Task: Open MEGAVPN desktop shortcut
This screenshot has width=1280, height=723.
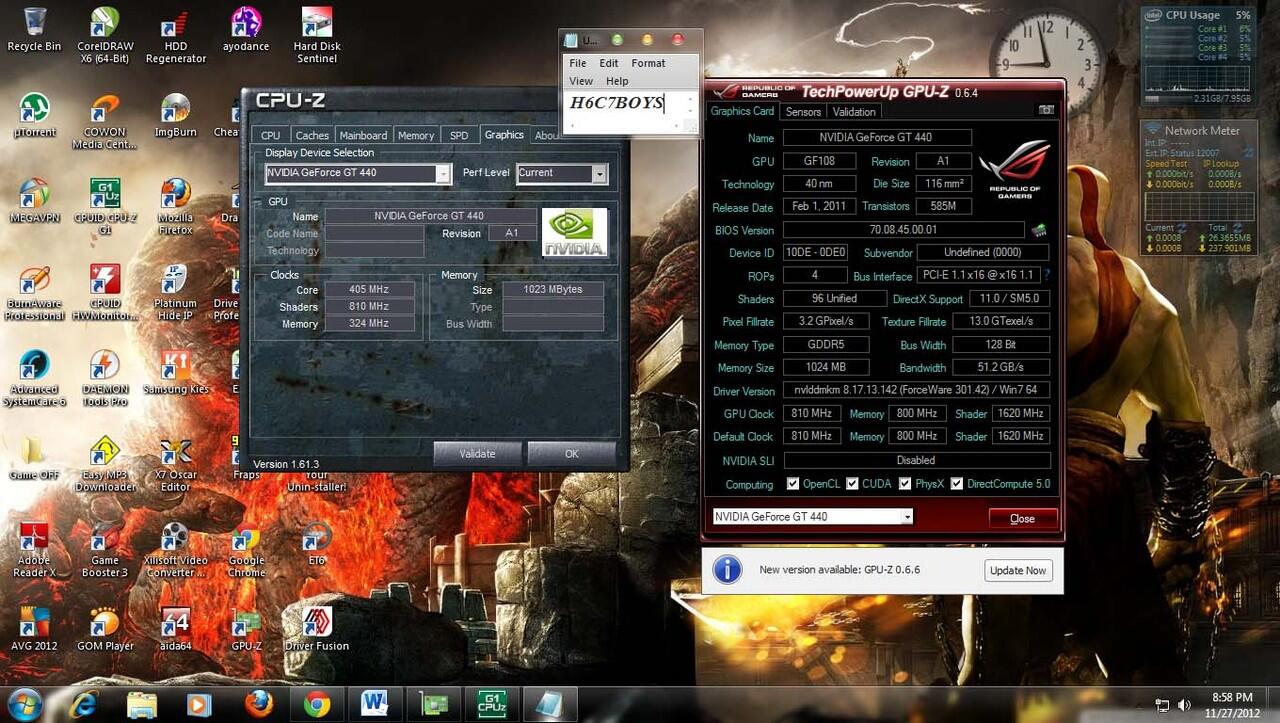Action: (x=34, y=200)
